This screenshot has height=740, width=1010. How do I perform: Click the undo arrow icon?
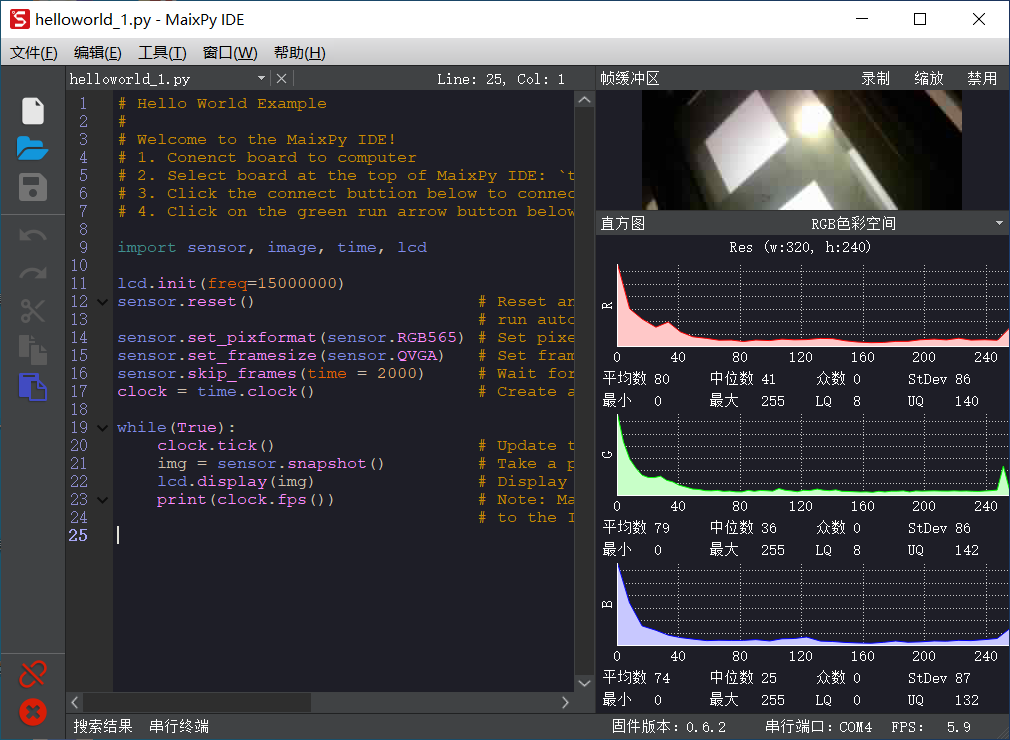coord(32,233)
